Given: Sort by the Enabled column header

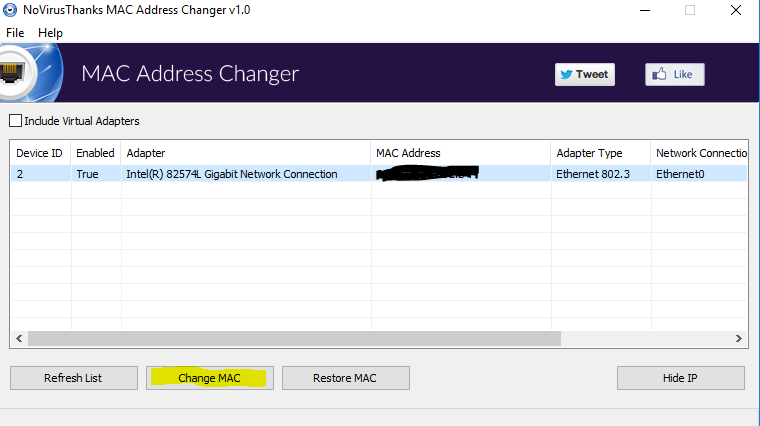Looking at the screenshot, I should (x=95, y=153).
